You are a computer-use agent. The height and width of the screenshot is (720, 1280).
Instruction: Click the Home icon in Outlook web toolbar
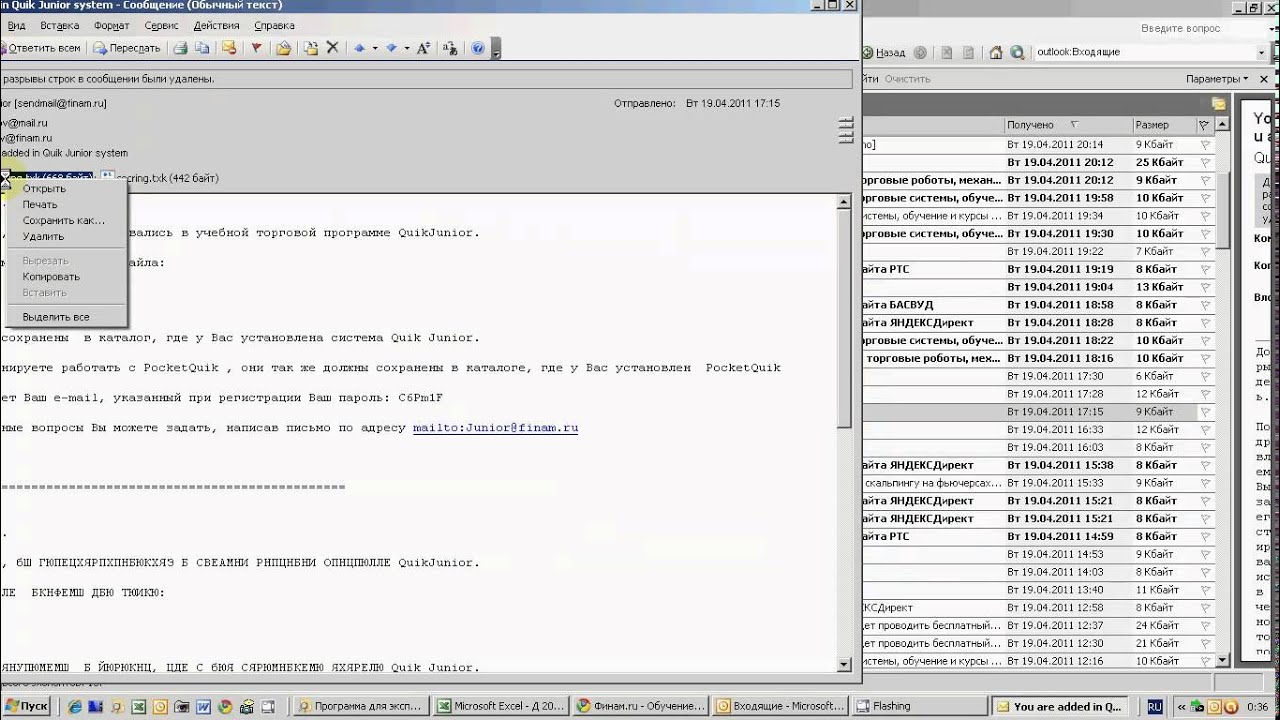click(x=995, y=52)
